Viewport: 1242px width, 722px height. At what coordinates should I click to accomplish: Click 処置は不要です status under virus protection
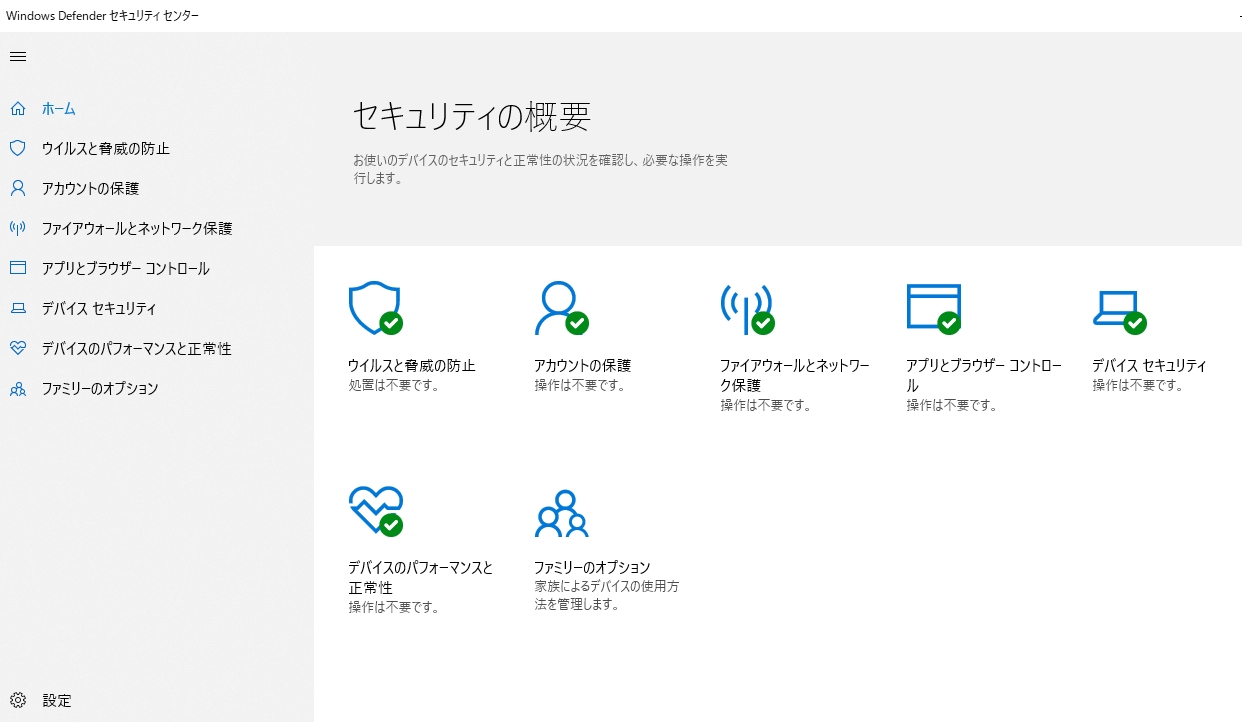[x=394, y=385]
